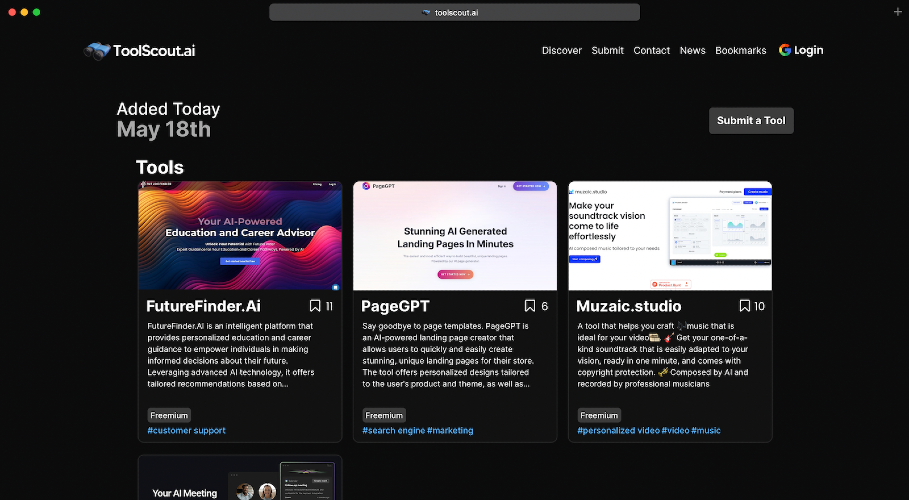Click Freemium tag on PageGPT card
Image resolution: width=909 pixels, height=500 pixels.
pos(384,415)
